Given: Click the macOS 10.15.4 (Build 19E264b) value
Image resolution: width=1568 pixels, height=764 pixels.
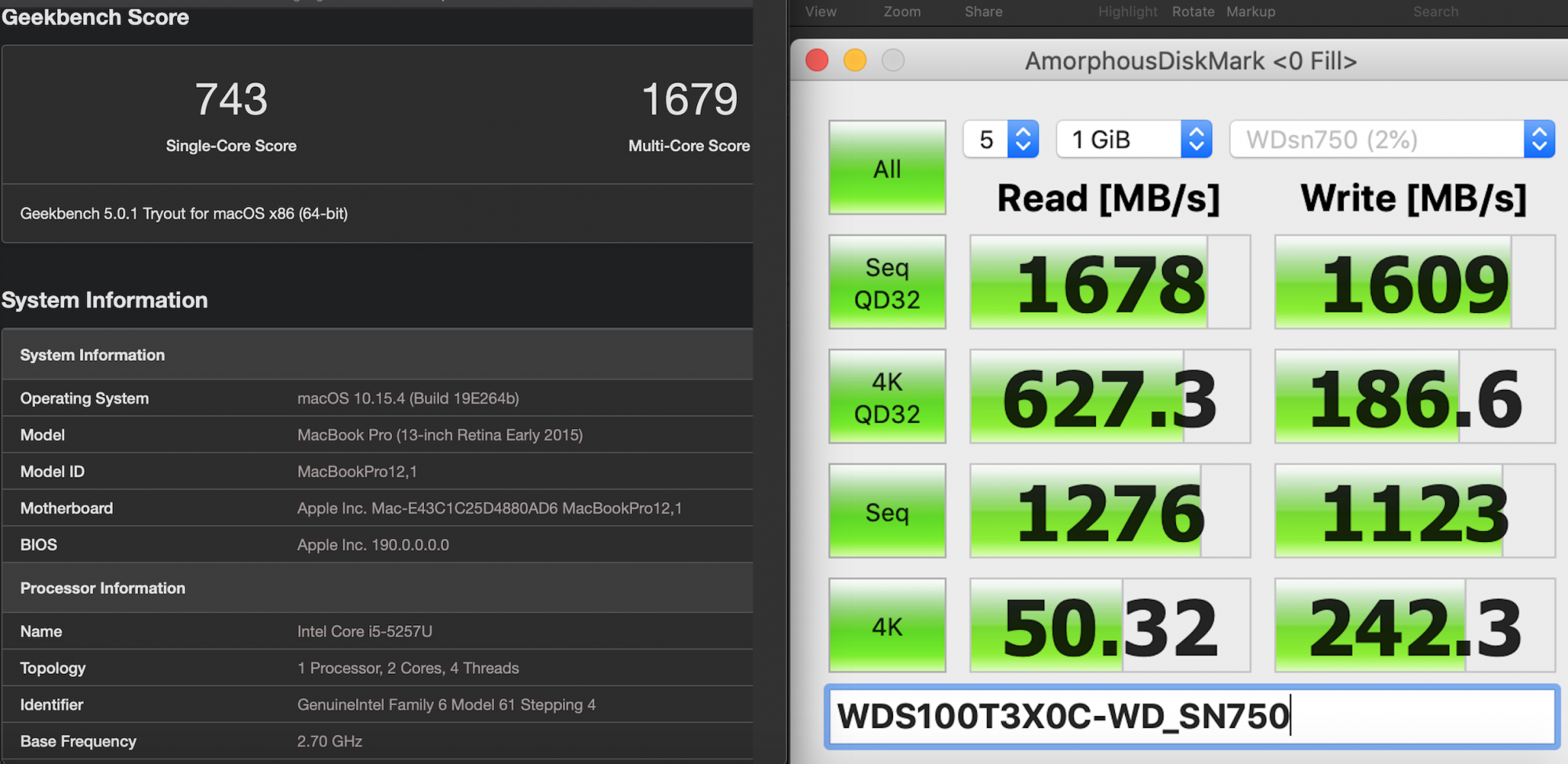Looking at the screenshot, I should tap(408, 398).
